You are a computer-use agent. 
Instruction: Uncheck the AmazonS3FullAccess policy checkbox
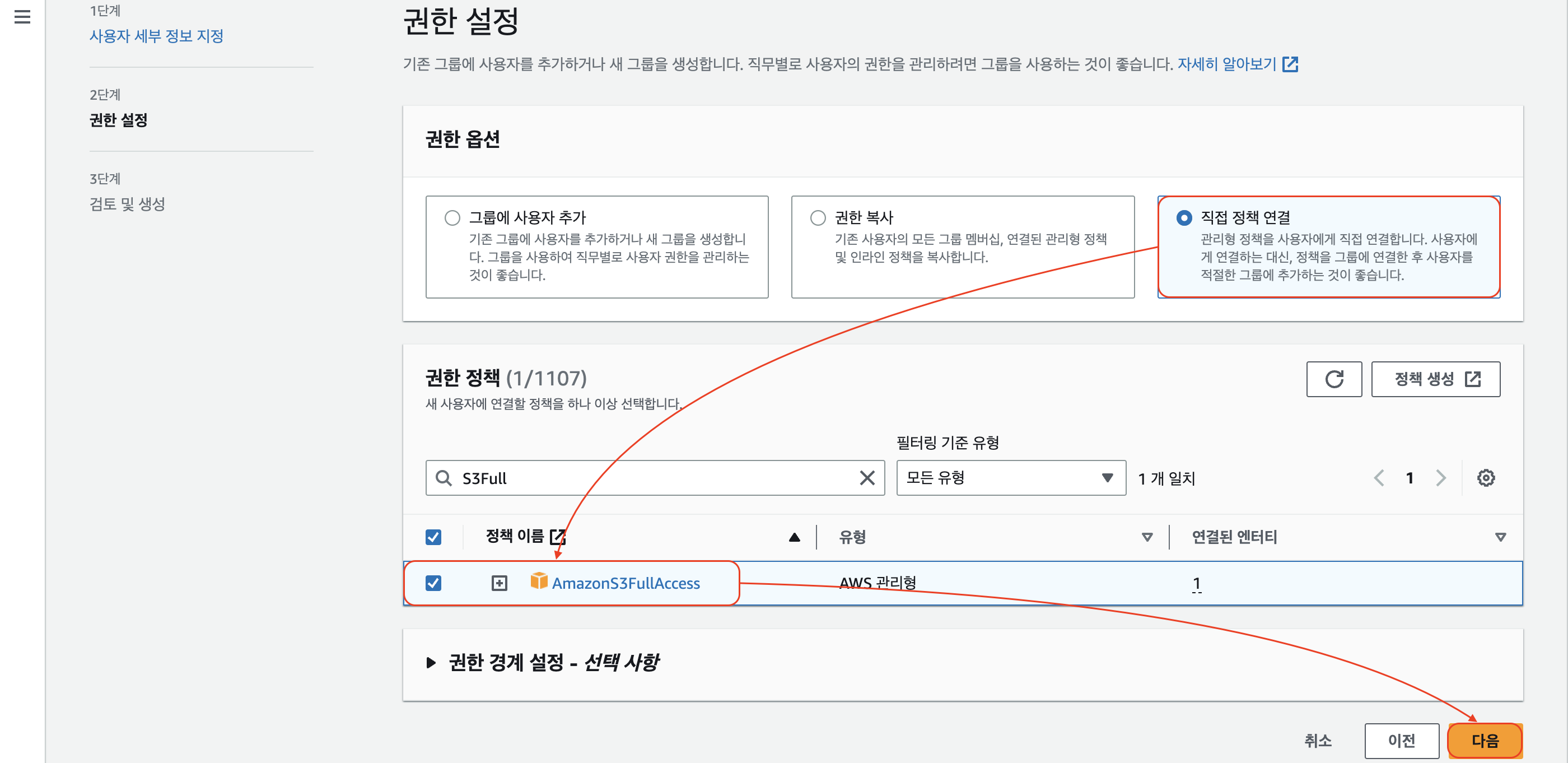[x=433, y=583]
